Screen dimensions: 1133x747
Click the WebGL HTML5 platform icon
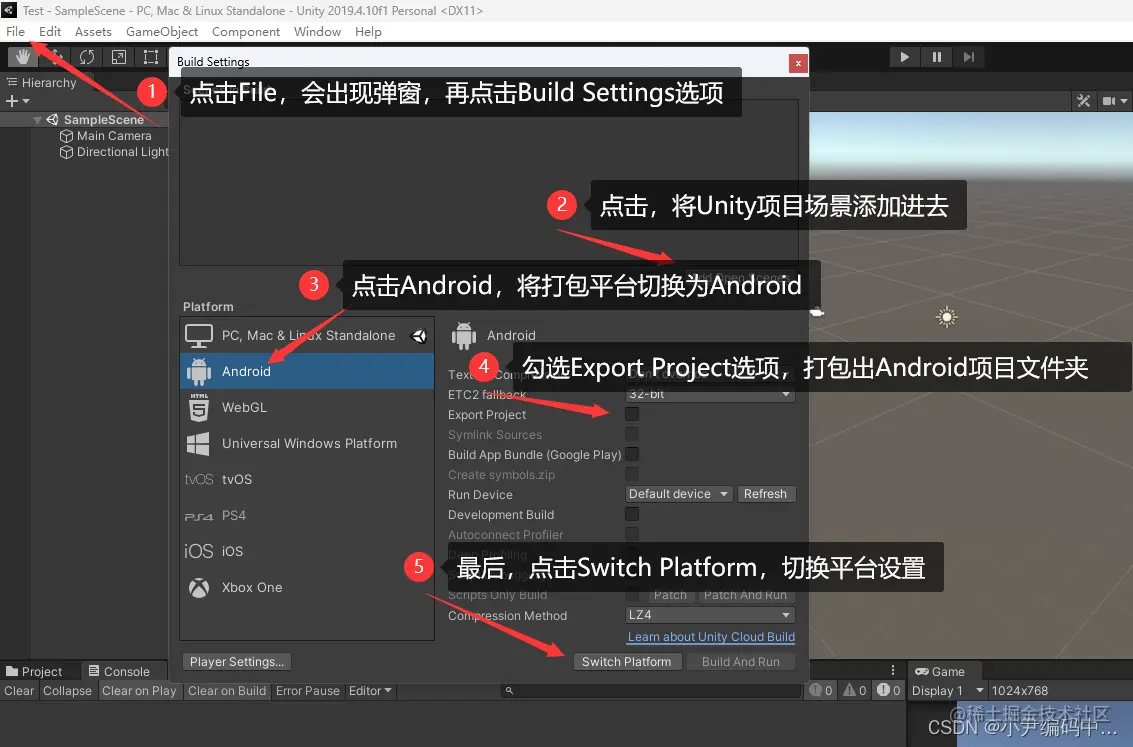[199, 407]
